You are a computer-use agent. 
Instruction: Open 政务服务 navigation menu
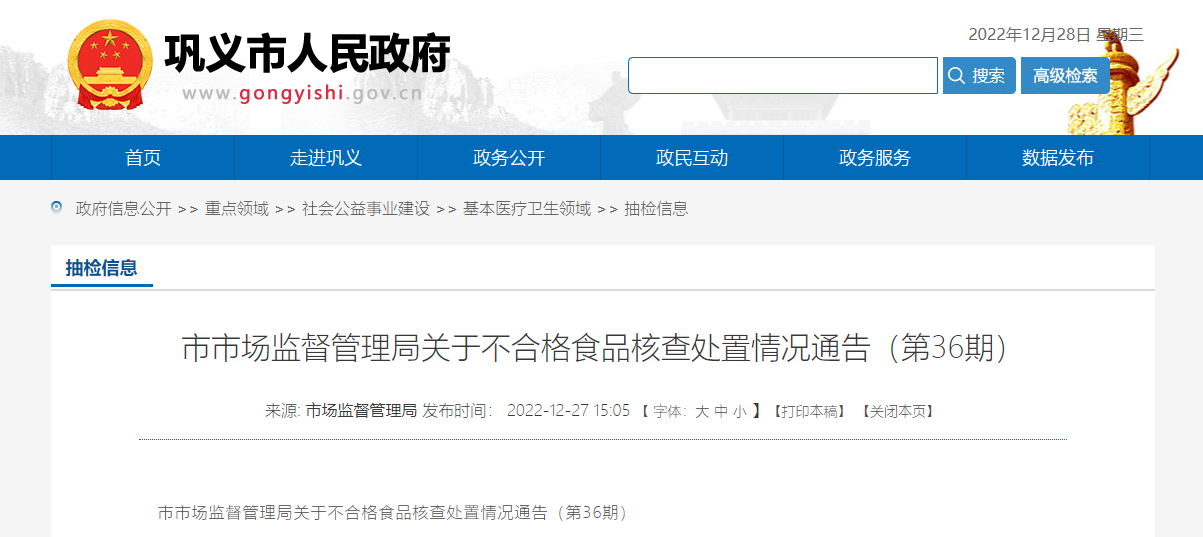click(875, 158)
